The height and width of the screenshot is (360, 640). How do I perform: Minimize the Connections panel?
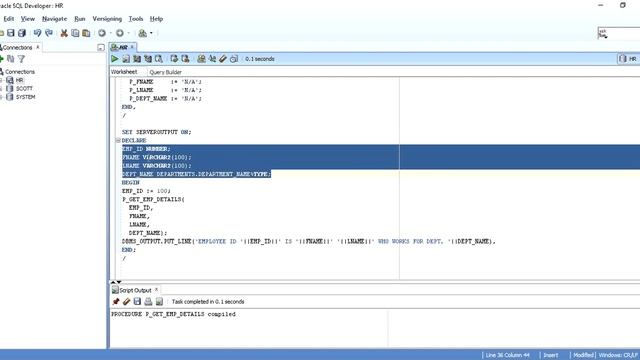(x=101, y=48)
